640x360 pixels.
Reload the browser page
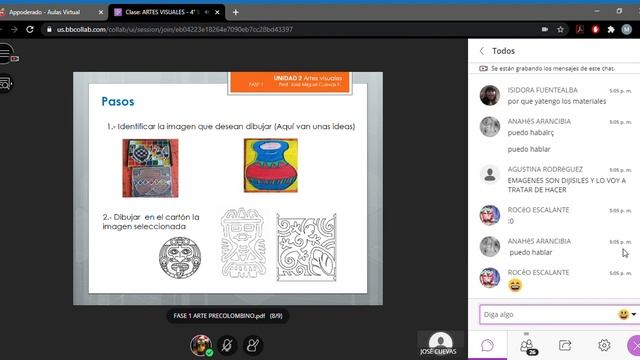point(30,29)
